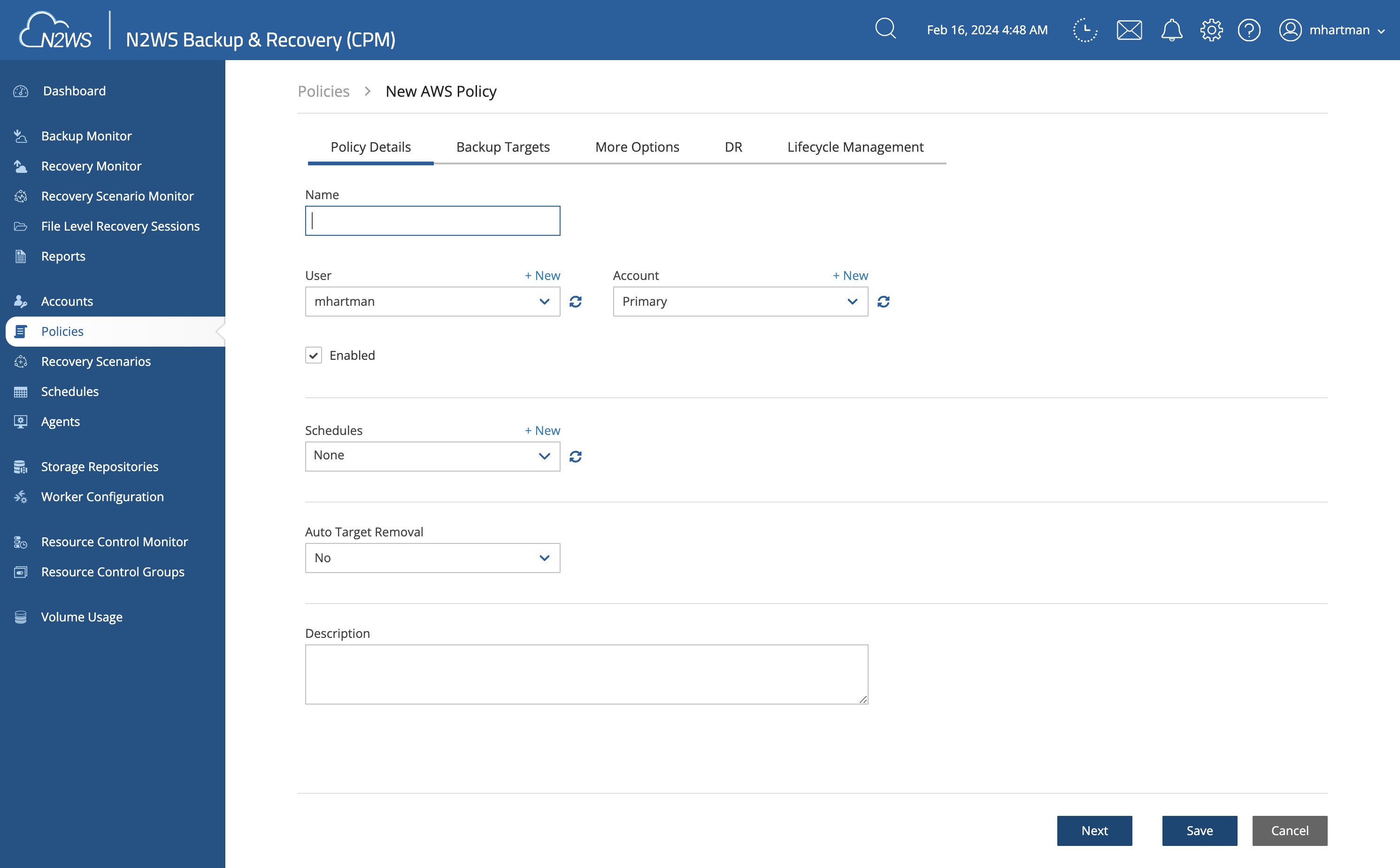This screenshot has width=1400, height=868.
Task: Click the search magnifier icon in header
Action: (x=885, y=29)
